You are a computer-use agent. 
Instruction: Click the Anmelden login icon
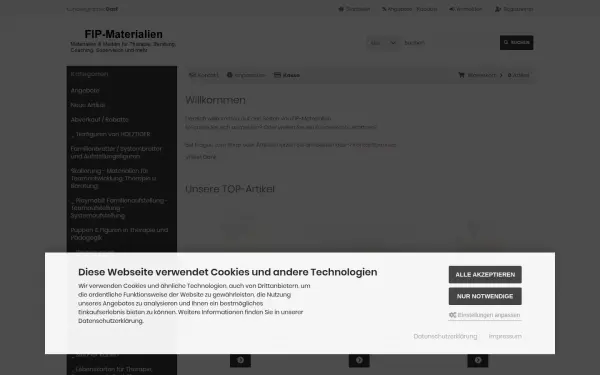[452, 9]
